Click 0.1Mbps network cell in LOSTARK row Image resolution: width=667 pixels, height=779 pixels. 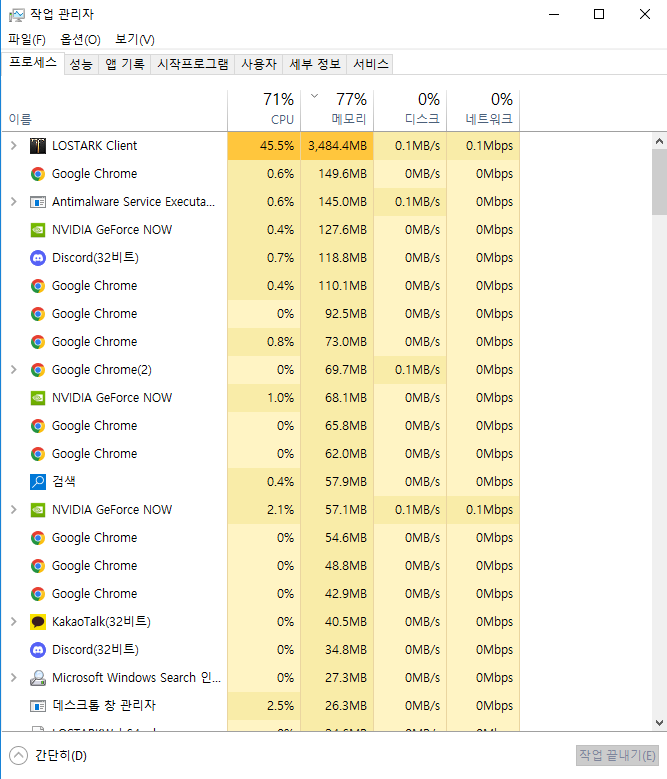click(x=483, y=146)
